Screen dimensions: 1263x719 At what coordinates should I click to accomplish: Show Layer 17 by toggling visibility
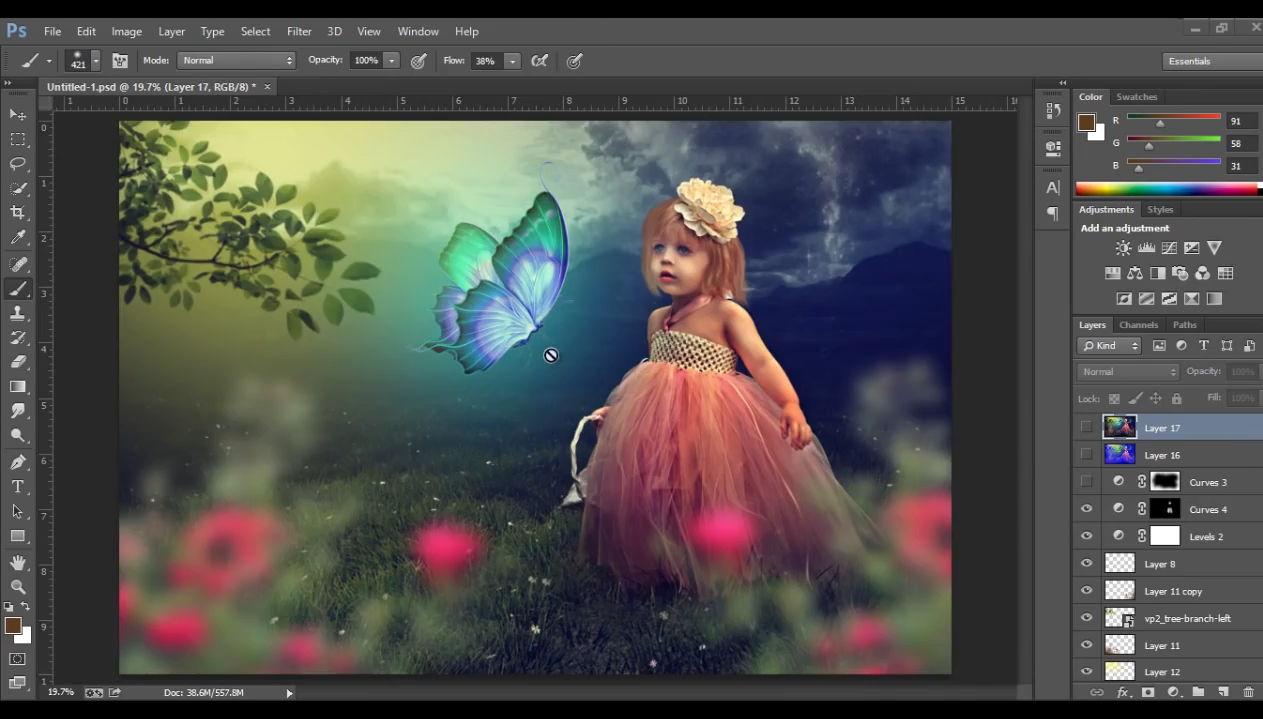[1086, 427]
